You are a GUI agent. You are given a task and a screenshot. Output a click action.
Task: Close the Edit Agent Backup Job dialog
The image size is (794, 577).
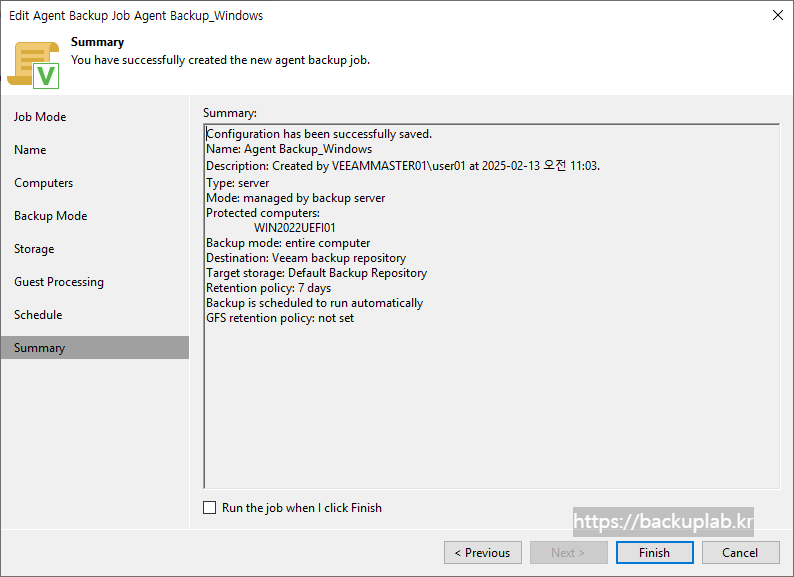coord(778,15)
